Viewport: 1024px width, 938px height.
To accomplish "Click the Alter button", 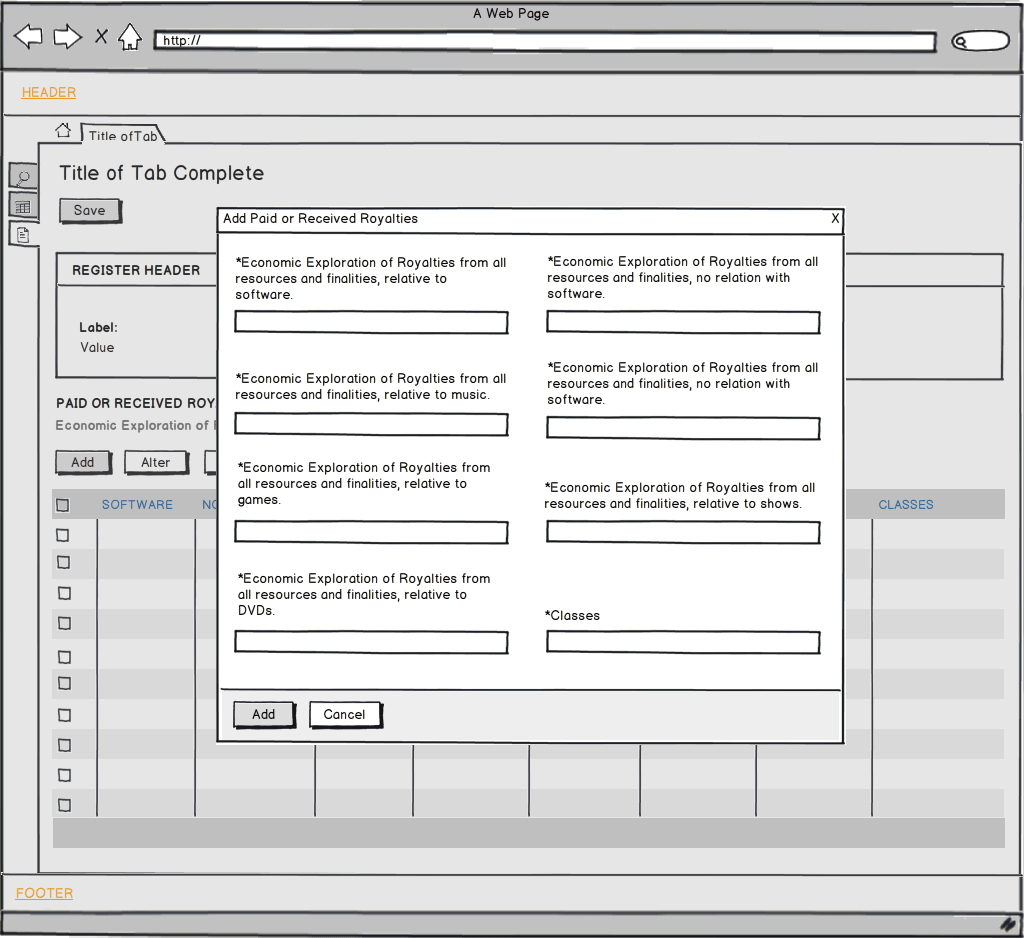I will (x=156, y=462).
